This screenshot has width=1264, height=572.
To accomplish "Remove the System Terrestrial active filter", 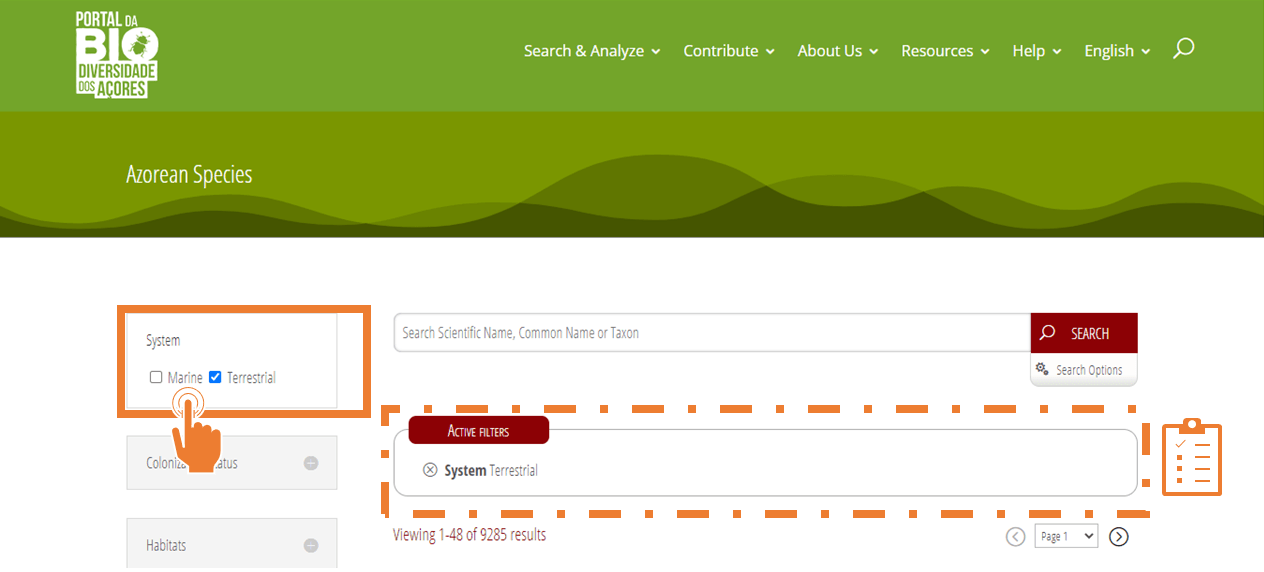I will pos(430,470).
